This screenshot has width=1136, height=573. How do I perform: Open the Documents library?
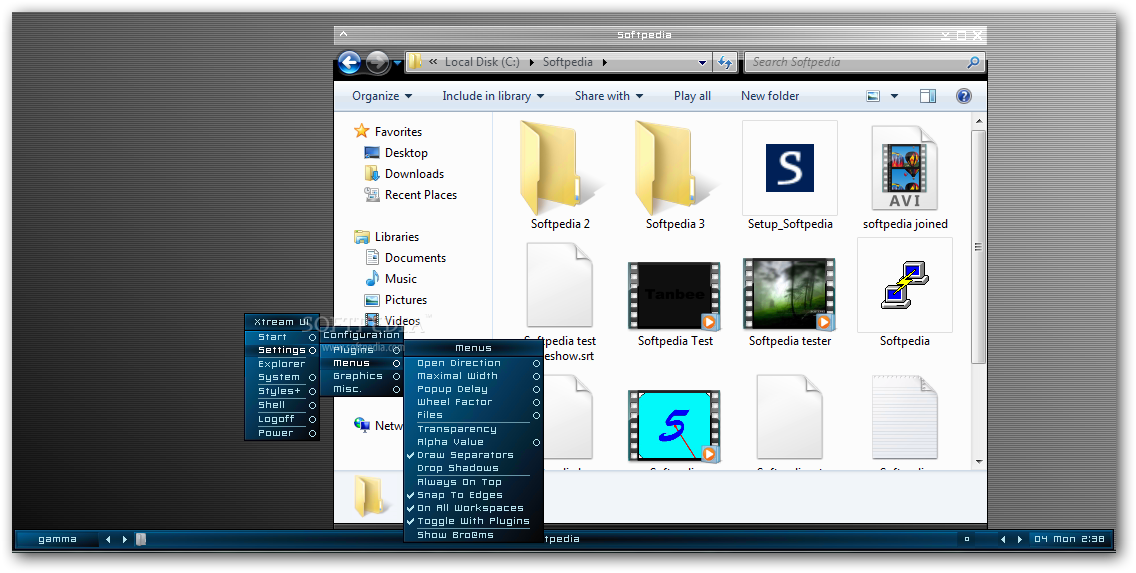click(x=415, y=258)
